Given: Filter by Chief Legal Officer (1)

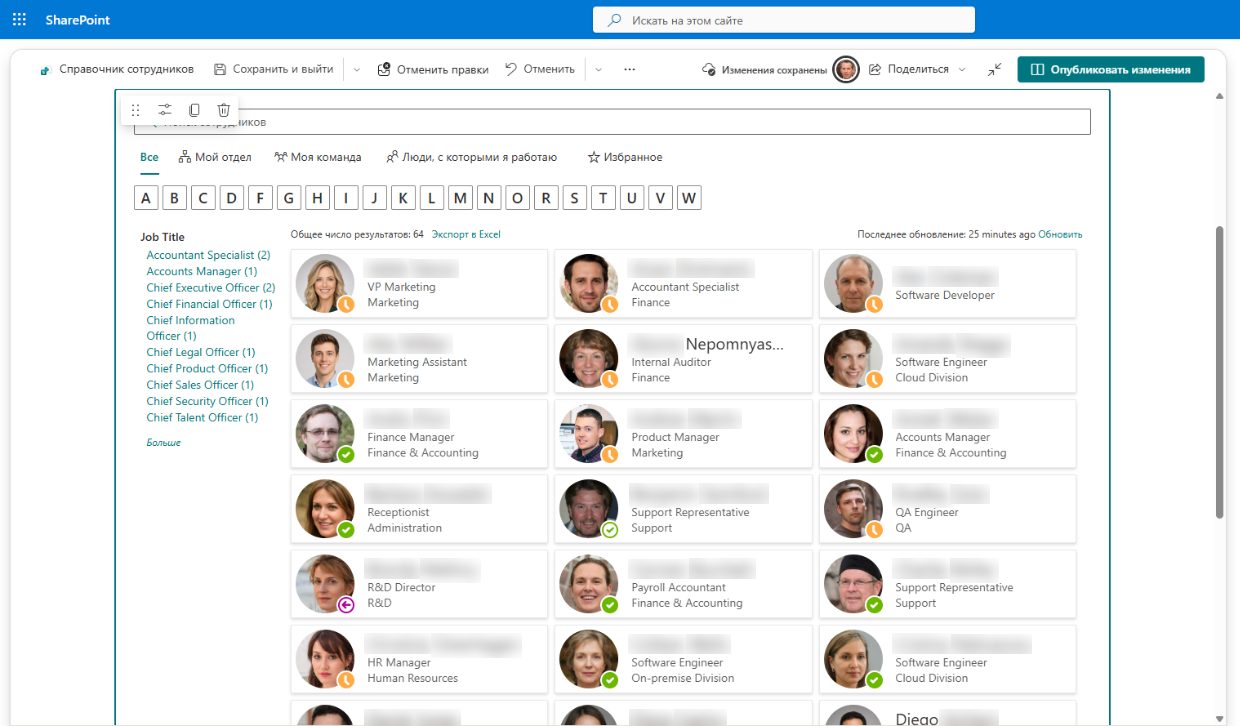Looking at the screenshot, I should pyautogui.click(x=201, y=352).
